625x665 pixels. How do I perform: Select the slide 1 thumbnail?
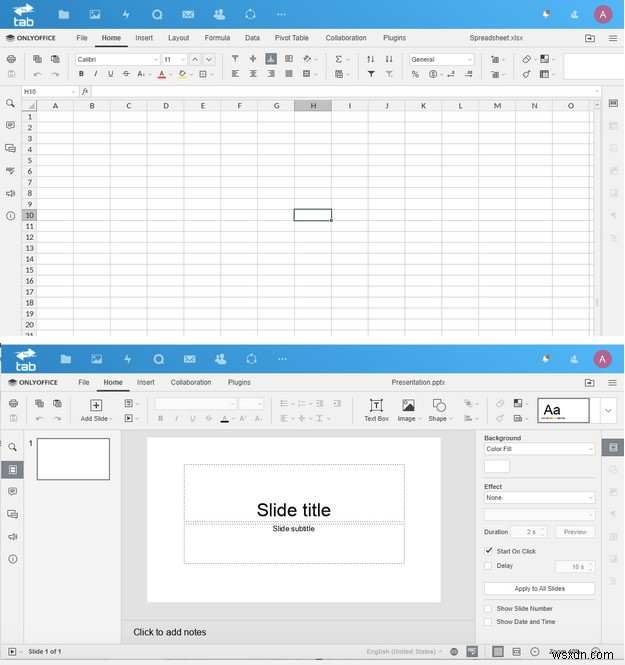point(73,459)
